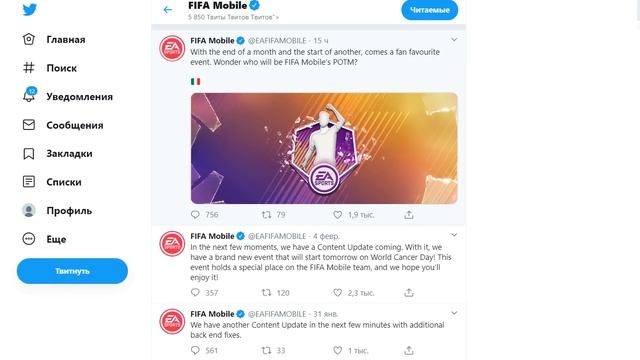Open the notifications bell icon

click(x=29, y=95)
